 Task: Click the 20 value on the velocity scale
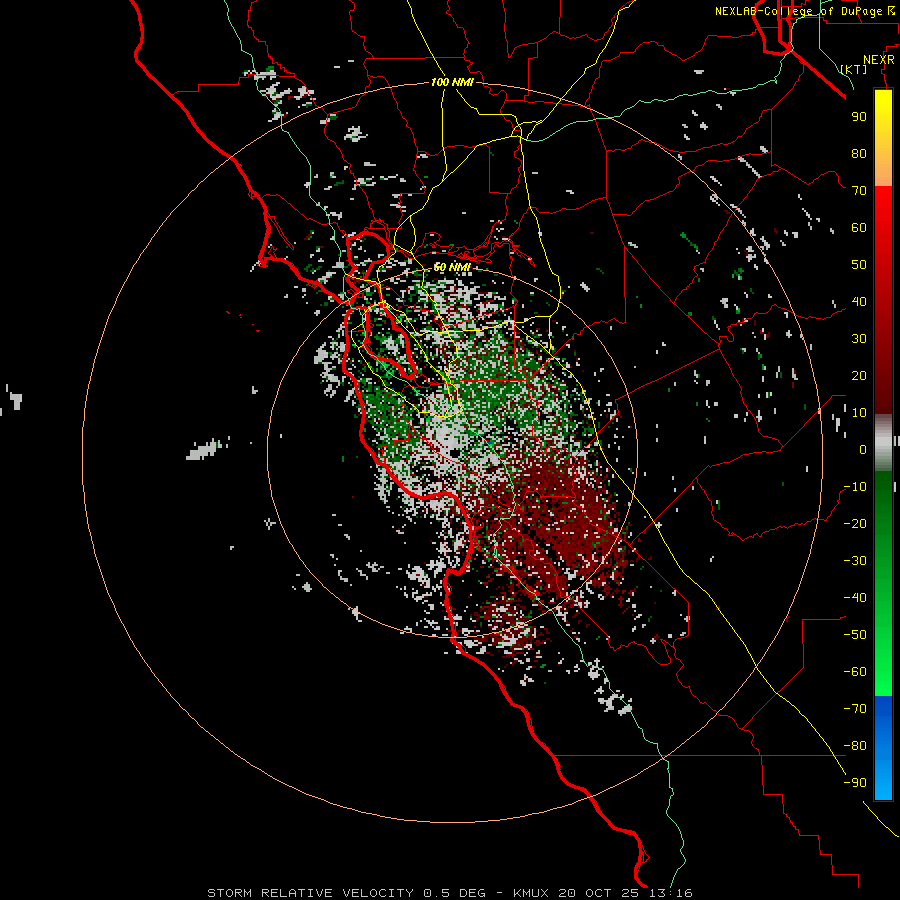859,375
